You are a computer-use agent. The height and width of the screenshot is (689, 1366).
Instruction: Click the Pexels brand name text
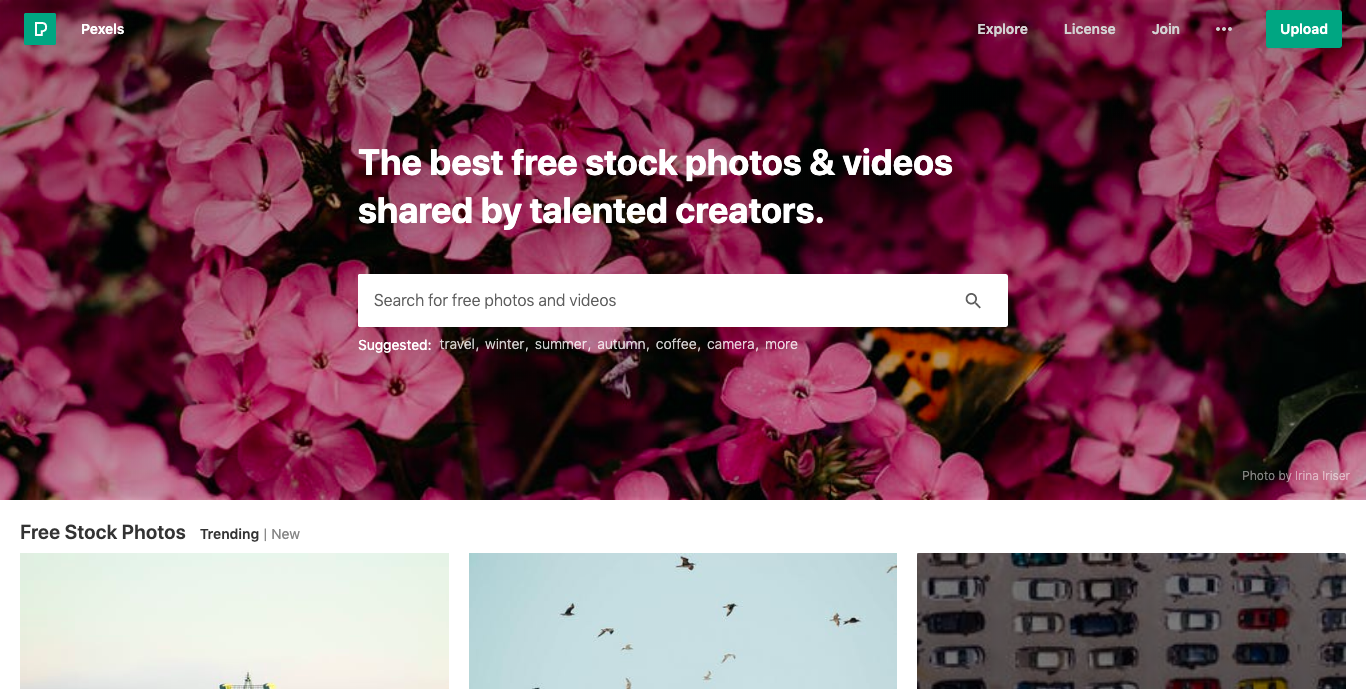[x=103, y=29]
